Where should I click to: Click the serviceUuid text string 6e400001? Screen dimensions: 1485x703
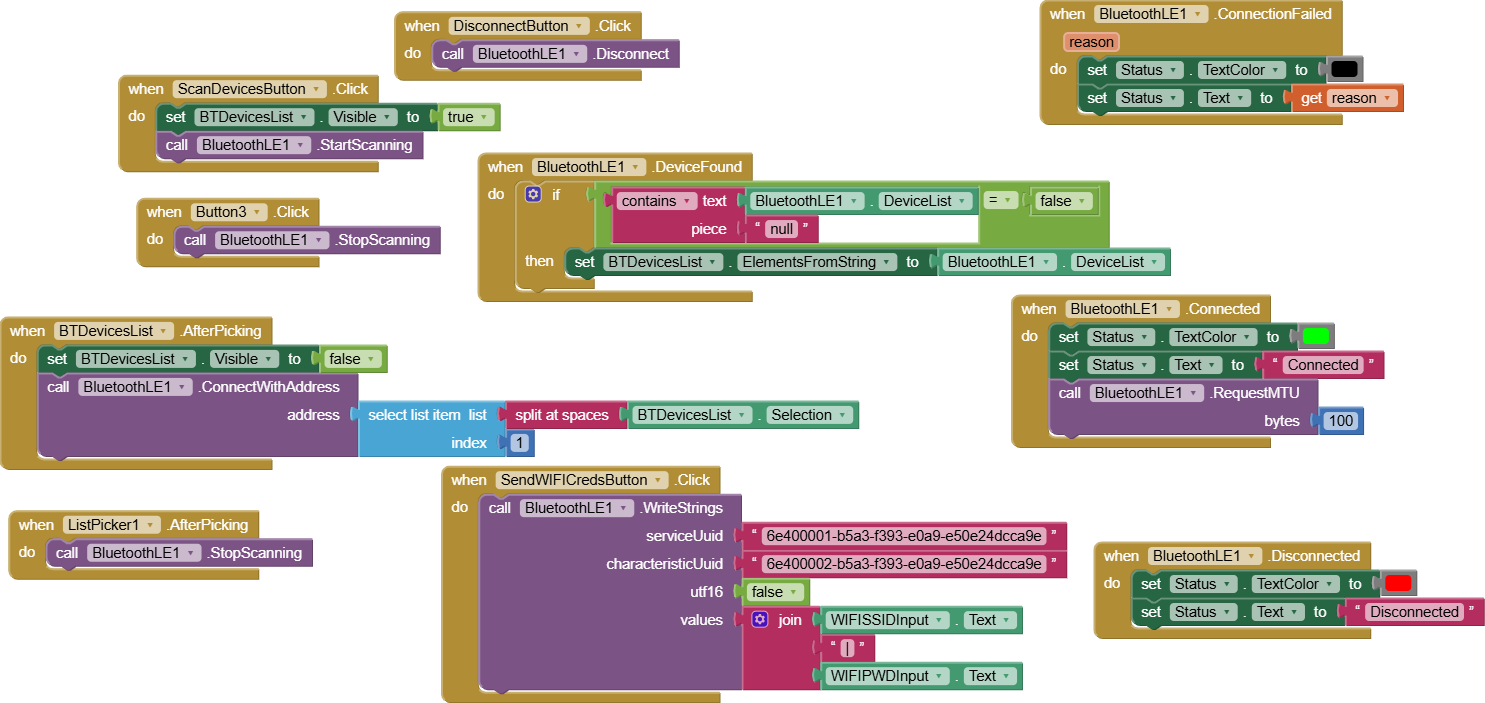[x=904, y=536]
